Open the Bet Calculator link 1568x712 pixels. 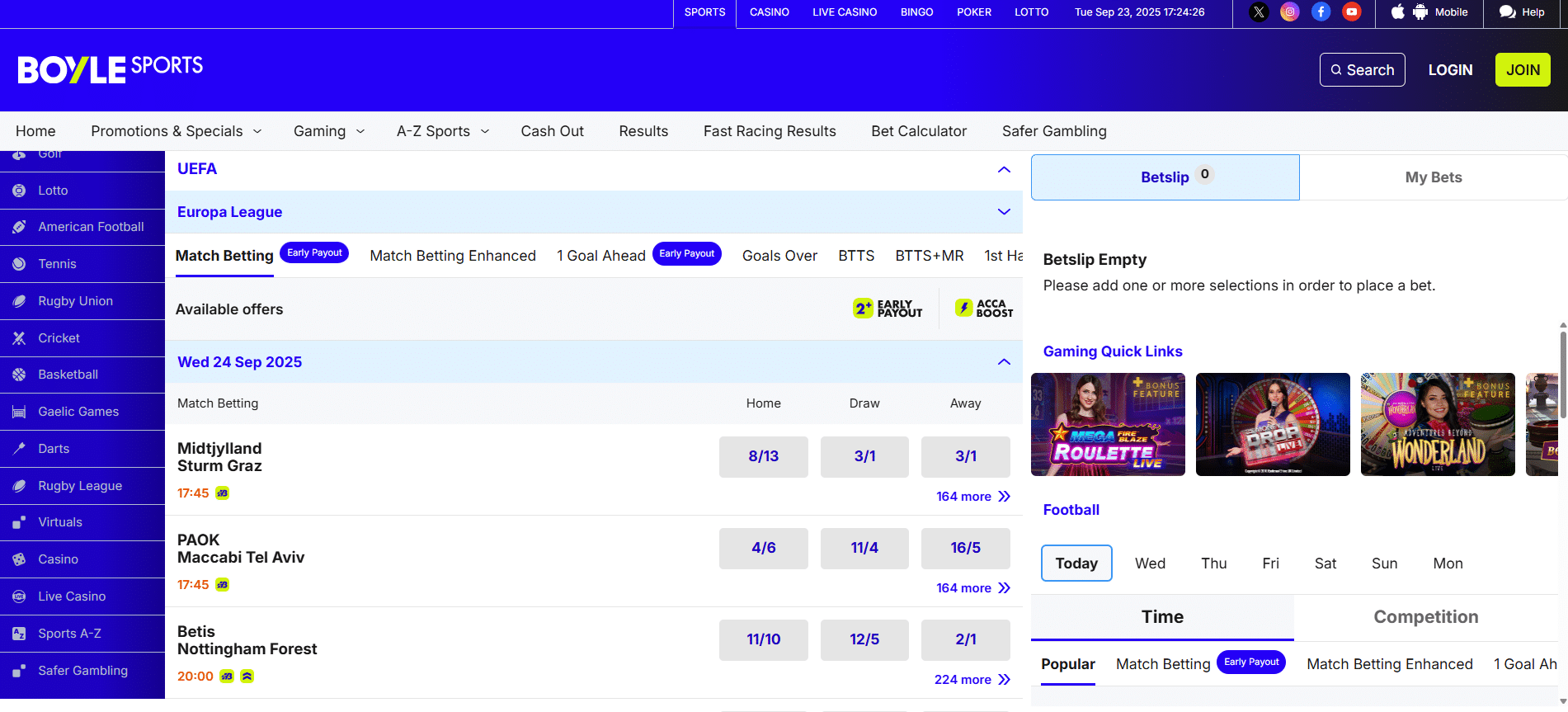point(919,131)
